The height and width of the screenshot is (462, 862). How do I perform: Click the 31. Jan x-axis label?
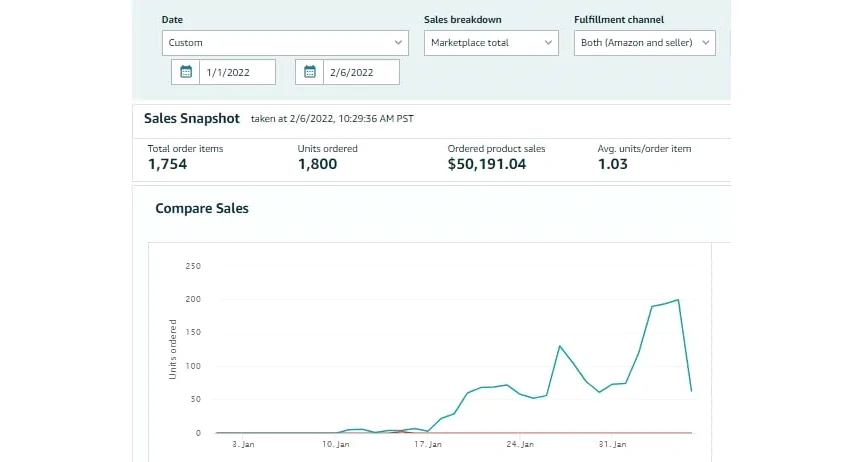coord(612,444)
